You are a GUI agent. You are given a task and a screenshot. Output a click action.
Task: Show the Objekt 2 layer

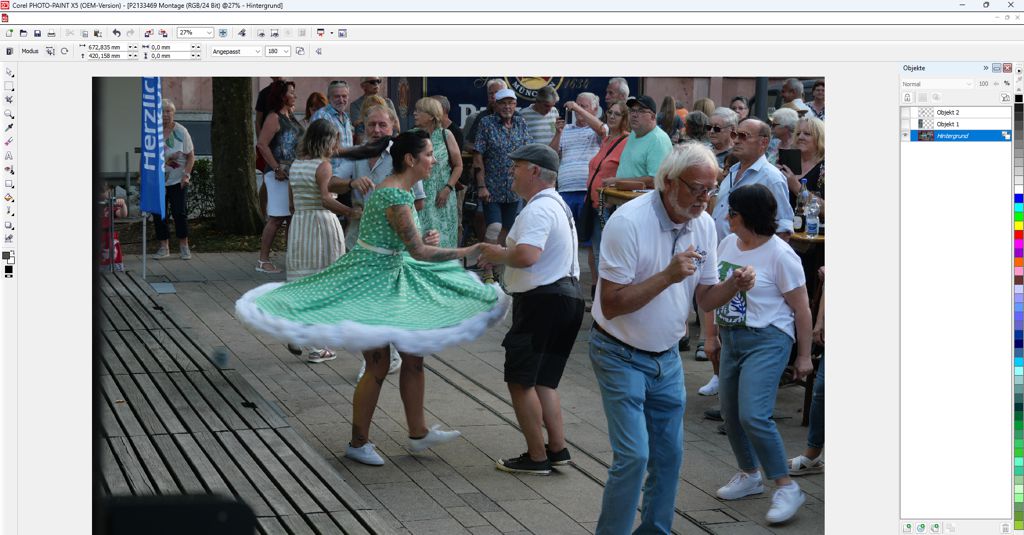click(906, 112)
